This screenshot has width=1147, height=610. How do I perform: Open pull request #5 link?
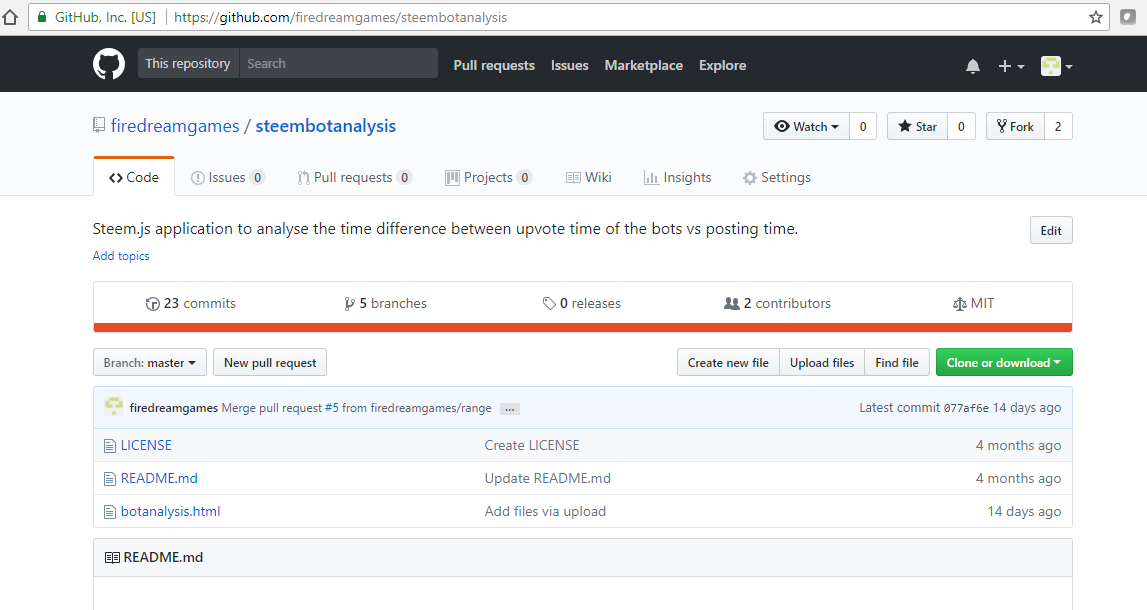click(x=331, y=408)
